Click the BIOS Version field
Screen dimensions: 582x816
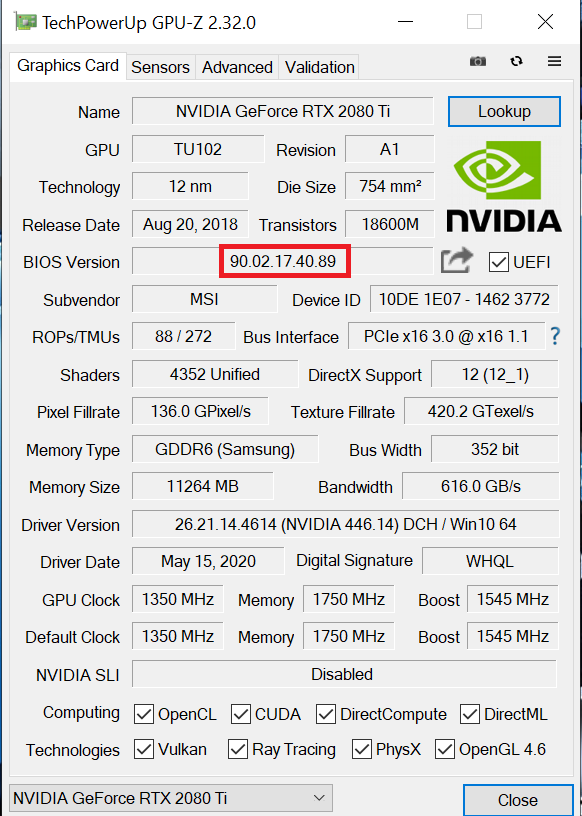pyautogui.click(x=283, y=261)
